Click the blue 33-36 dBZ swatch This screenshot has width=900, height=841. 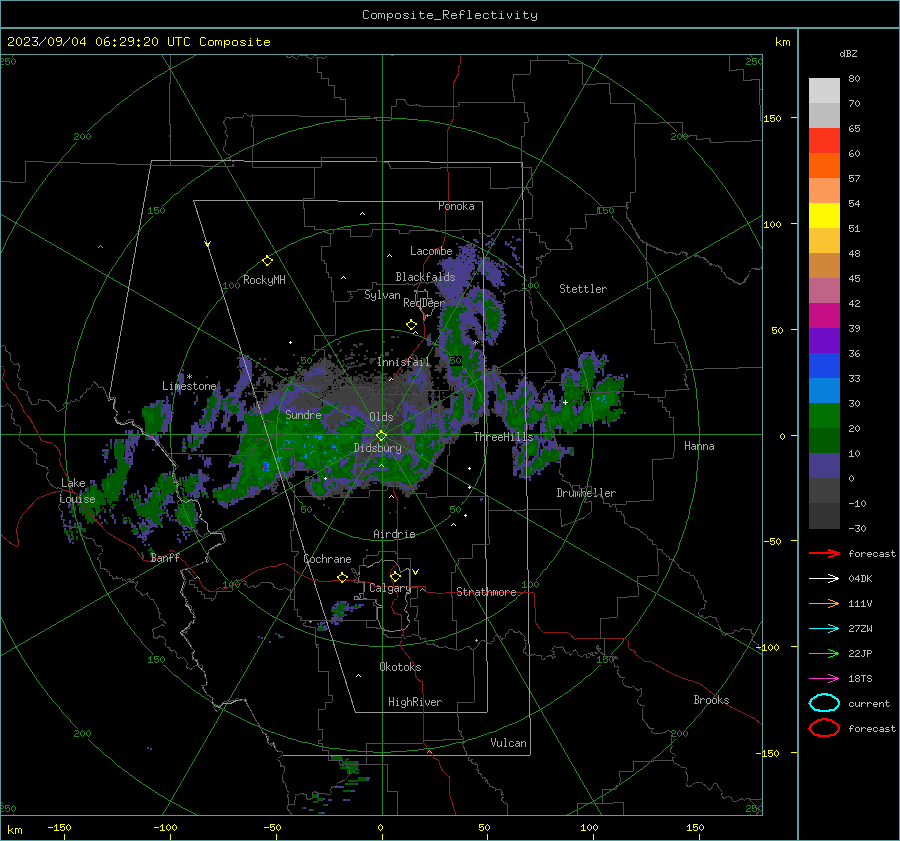(824, 365)
